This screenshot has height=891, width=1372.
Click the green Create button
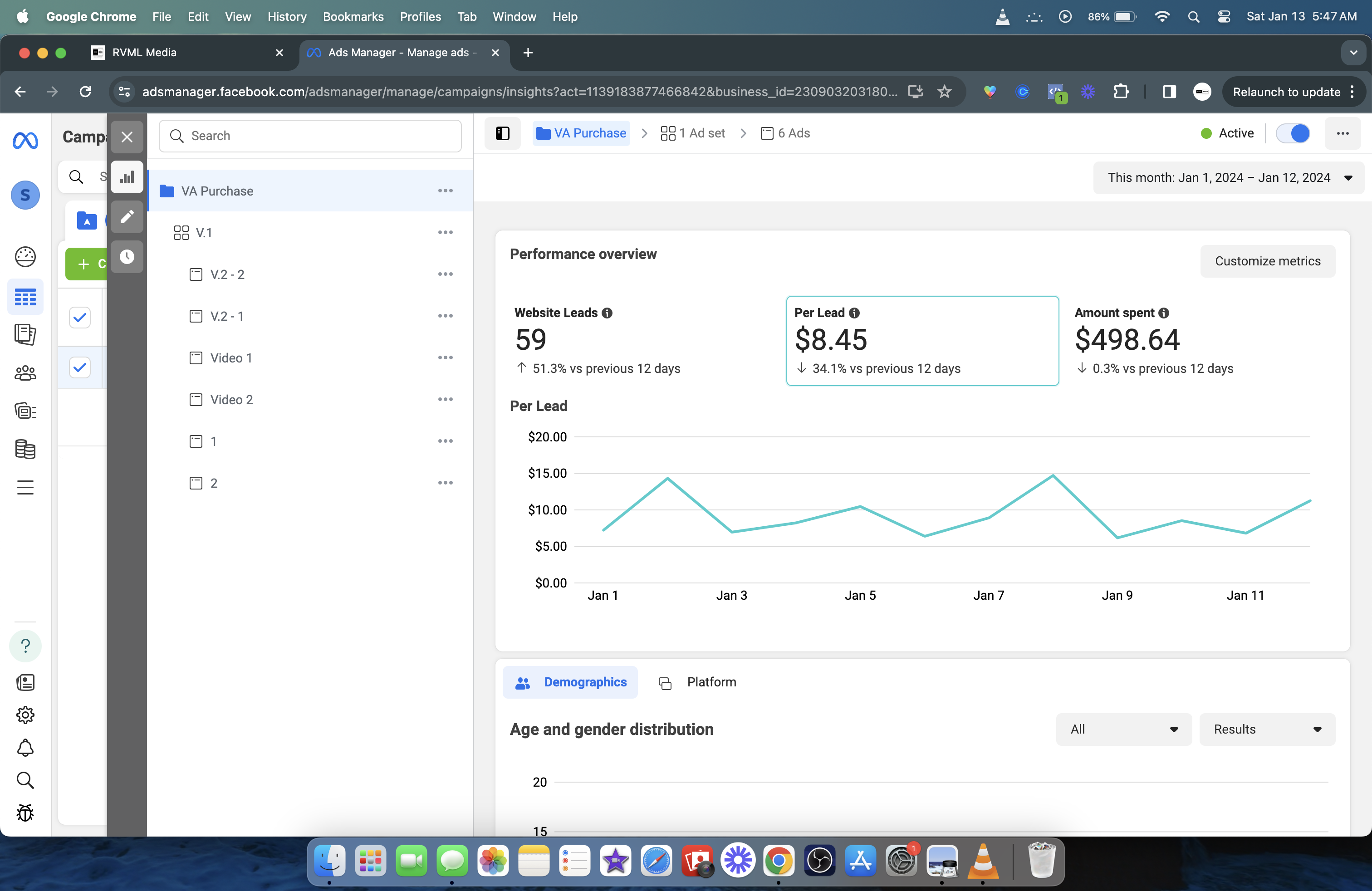87,264
